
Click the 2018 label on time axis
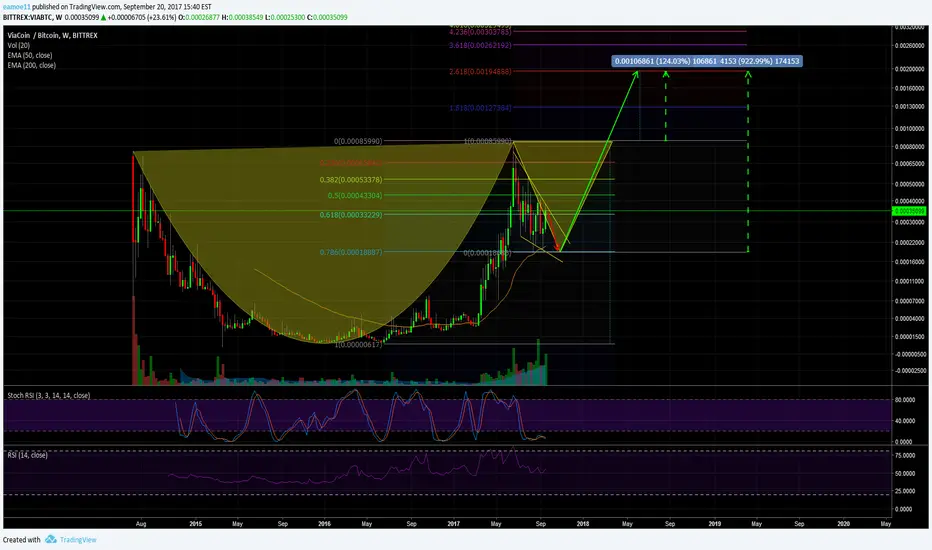(x=582, y=524)
